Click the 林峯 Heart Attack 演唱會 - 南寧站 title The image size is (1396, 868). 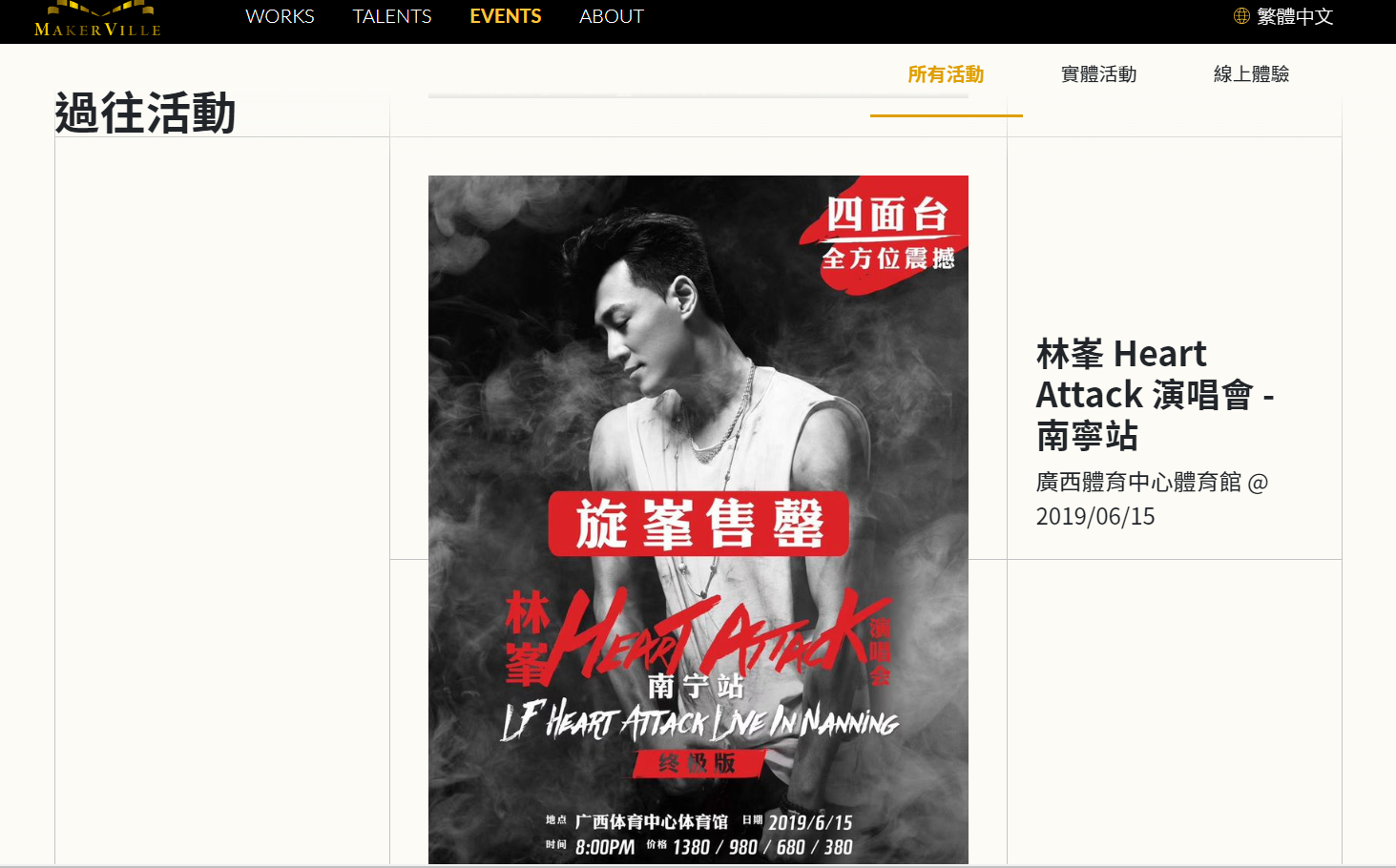[x=1155, y=394]
